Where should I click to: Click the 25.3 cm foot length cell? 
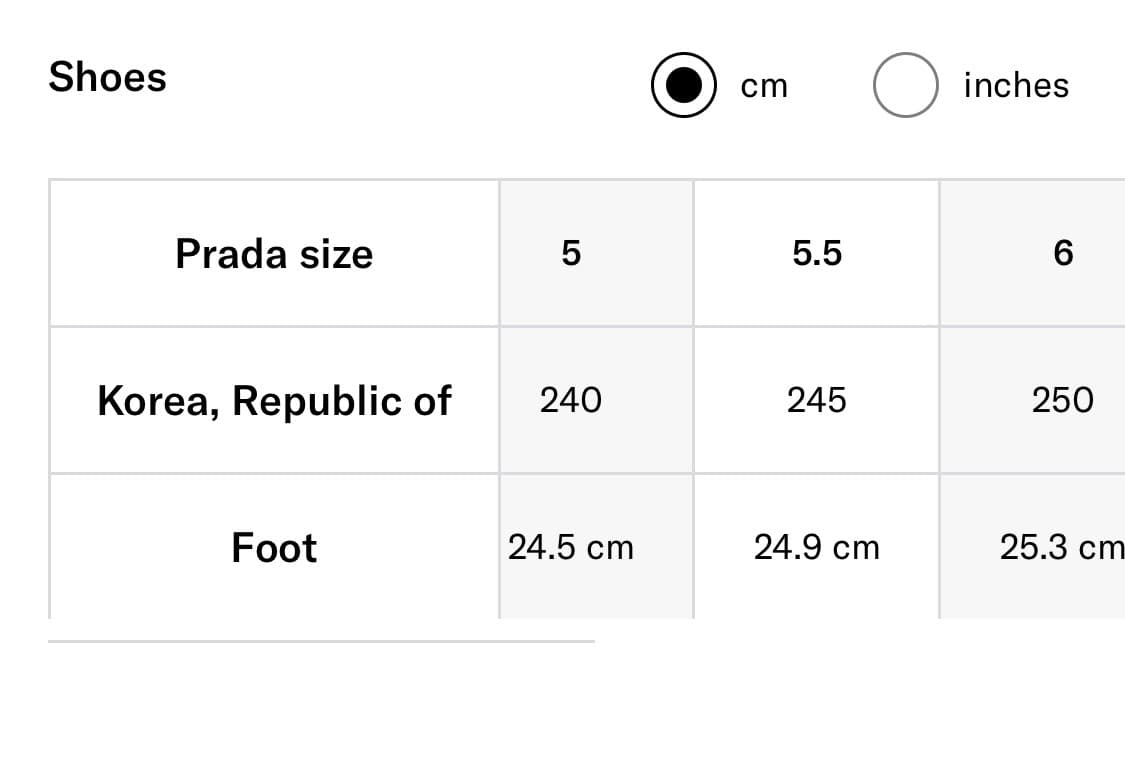1033,547
